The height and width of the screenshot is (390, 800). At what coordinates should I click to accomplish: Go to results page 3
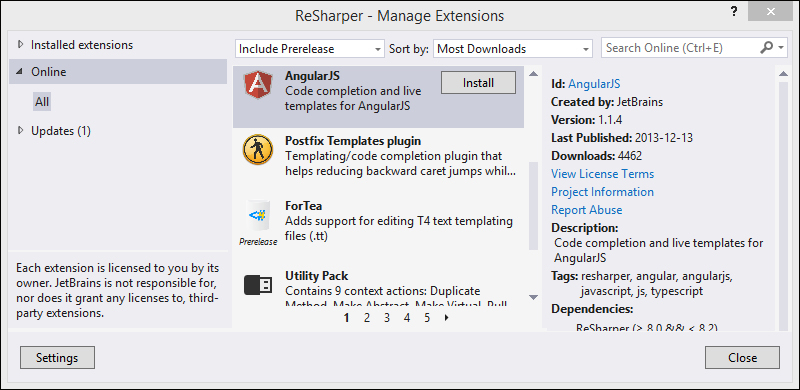point(387,318)
